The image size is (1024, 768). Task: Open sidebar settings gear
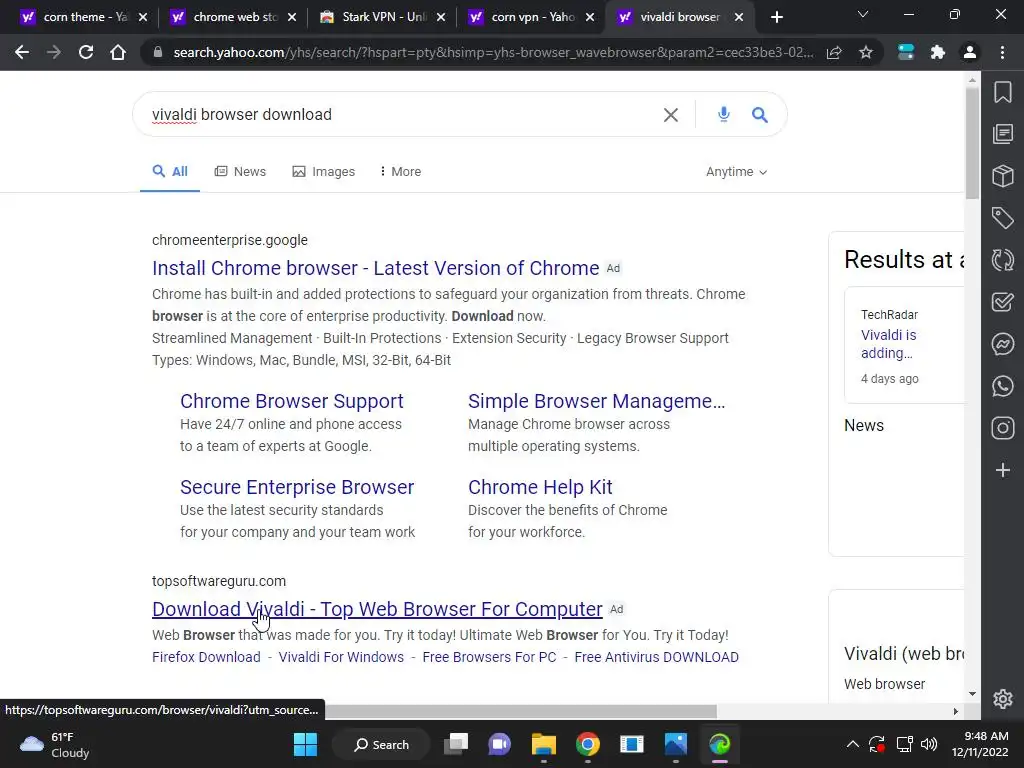[x=1003, y=699]
